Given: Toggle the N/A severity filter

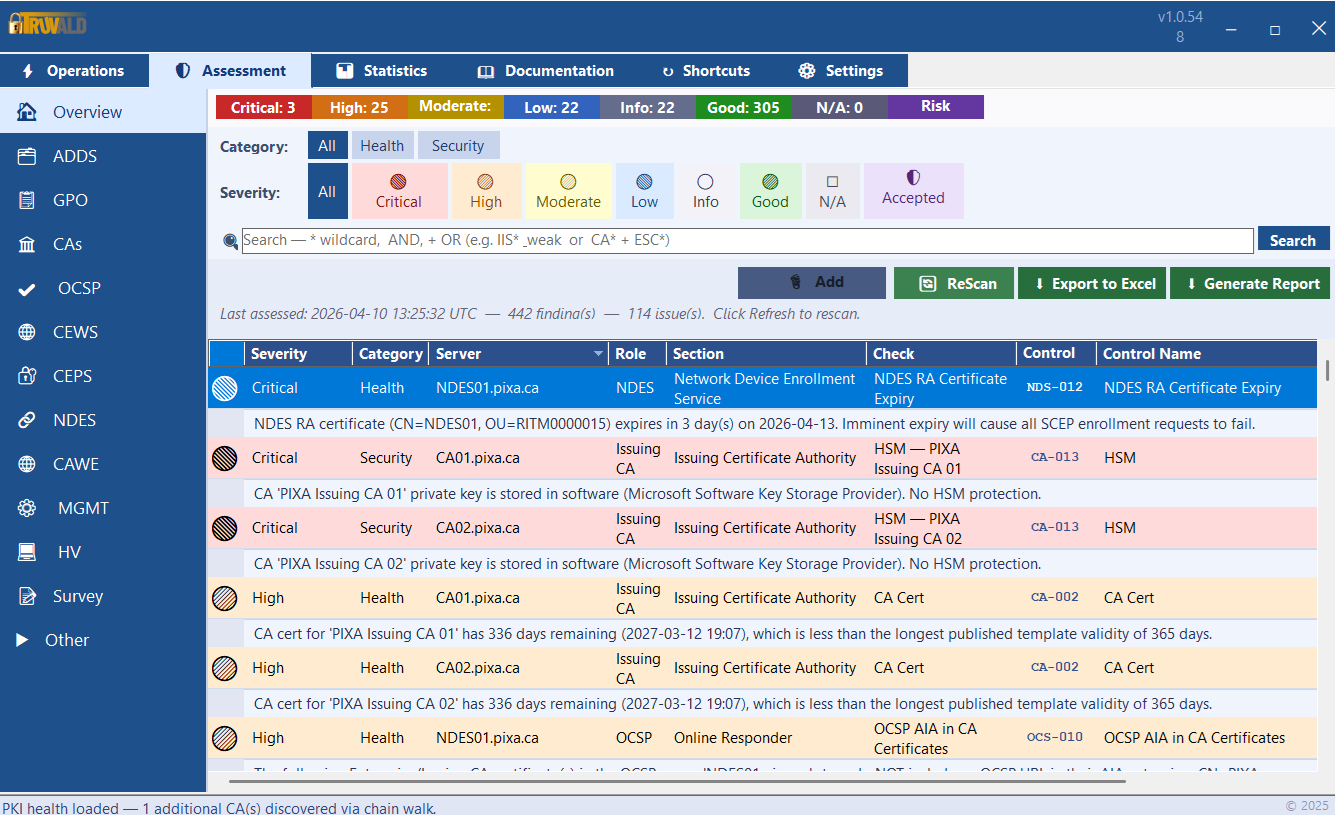Looking at the screenshot, I should tap(832, 191).
